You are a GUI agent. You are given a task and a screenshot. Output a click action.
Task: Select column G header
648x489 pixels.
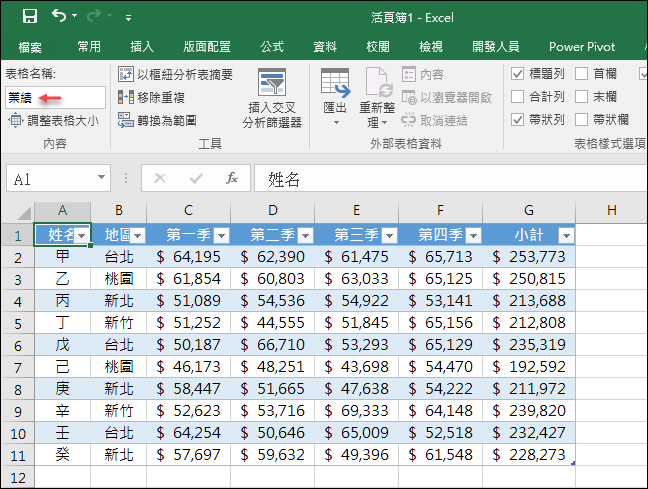click(x=529, y=210)
